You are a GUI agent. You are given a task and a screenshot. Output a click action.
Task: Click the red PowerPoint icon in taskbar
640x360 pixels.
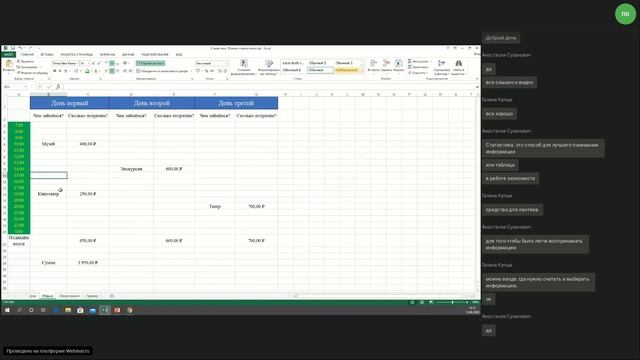(x=117, y=310)
